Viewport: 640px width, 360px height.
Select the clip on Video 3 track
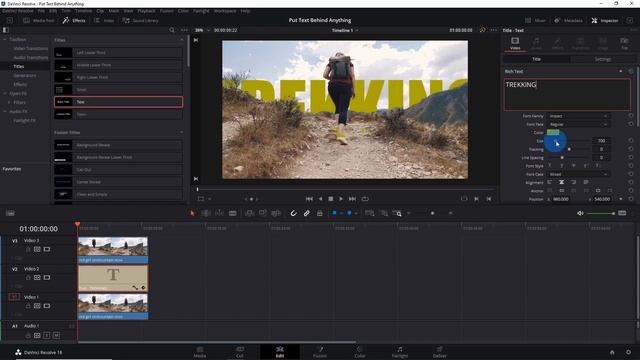113,250
